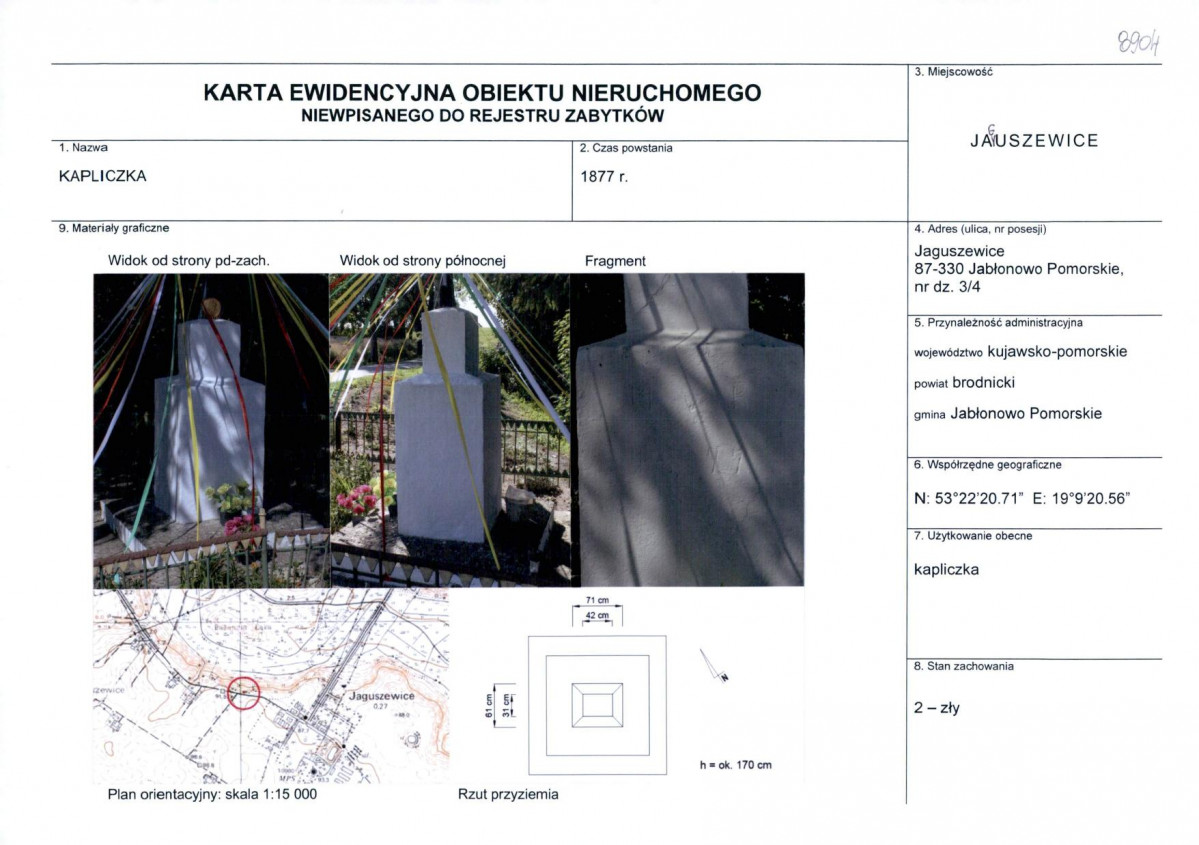Click the title 'KARTA EWIDENCYJNA OBIEKTU NIERUCHOMEGO'
Image resolution: width=1199 pixels, height=845 pixels.
[482, 93]
